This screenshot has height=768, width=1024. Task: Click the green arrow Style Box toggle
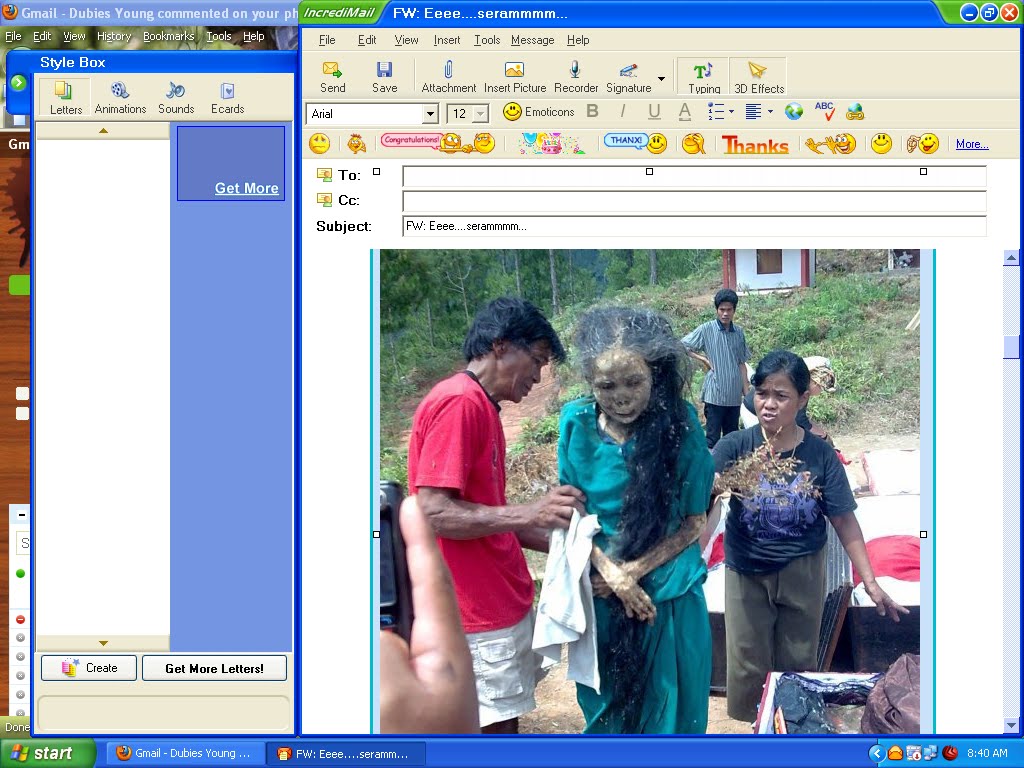tap(18, 82)
